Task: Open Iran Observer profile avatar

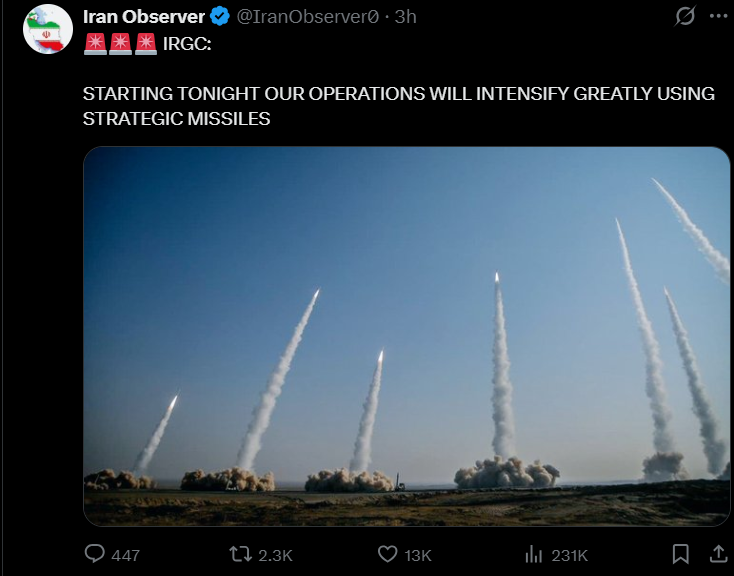Action: click(x=48, y=29)
